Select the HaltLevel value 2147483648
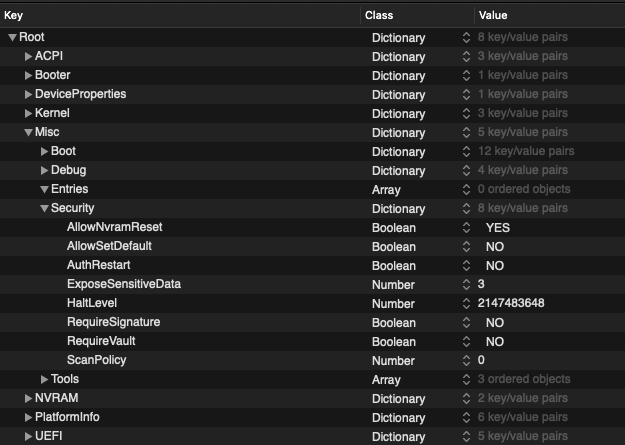The height and width of the screenshot is (445, 625). (510, 303)
